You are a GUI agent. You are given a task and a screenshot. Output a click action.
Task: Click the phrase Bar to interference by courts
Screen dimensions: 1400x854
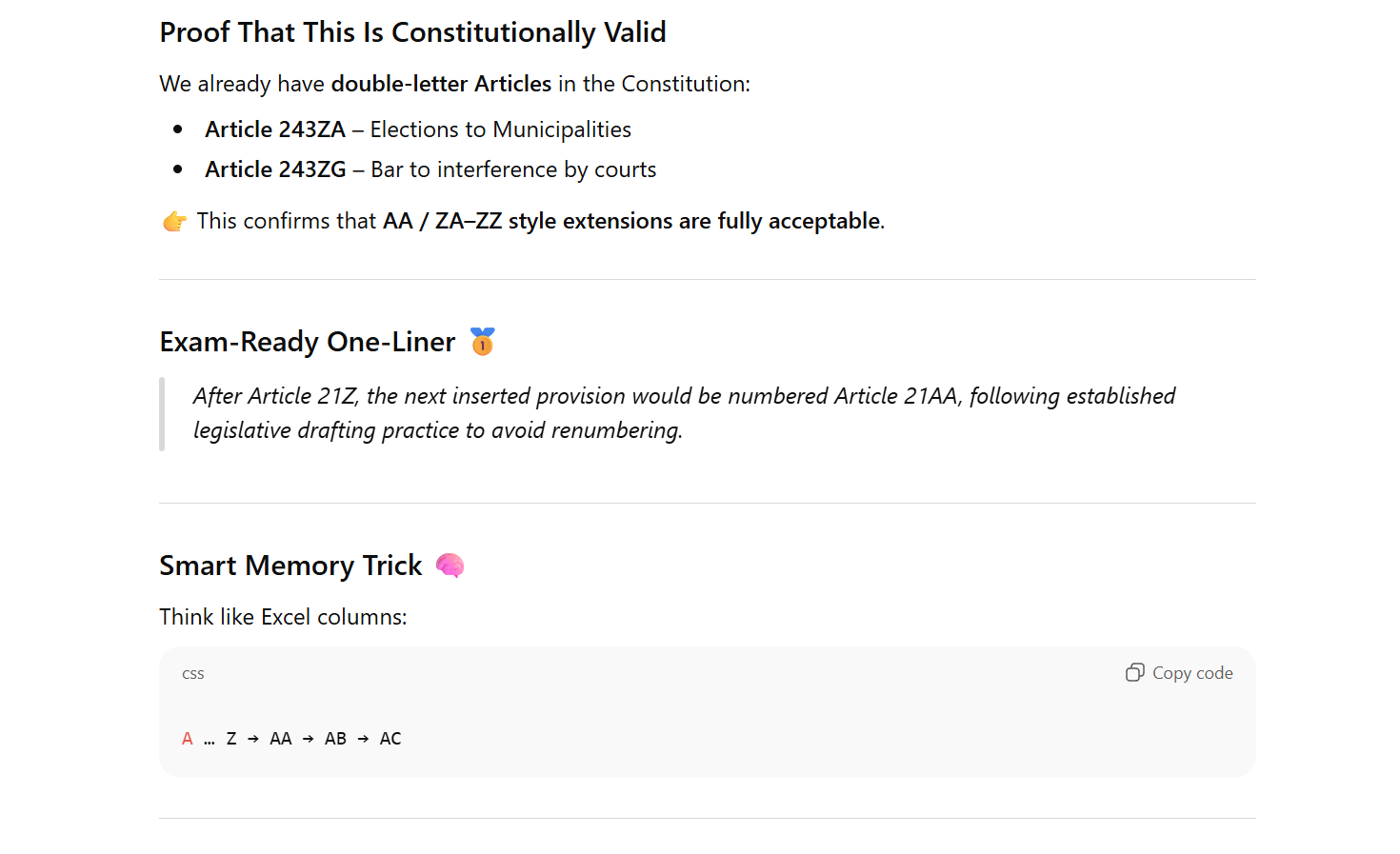pyautogui.click(x=513, y=169)
